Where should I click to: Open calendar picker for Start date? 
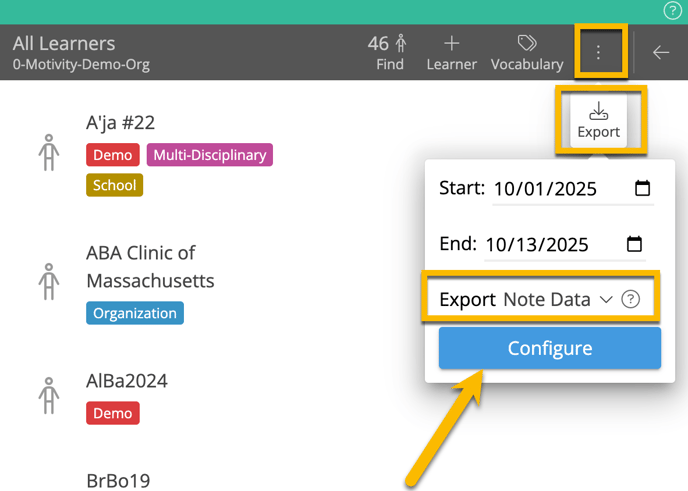642,188
